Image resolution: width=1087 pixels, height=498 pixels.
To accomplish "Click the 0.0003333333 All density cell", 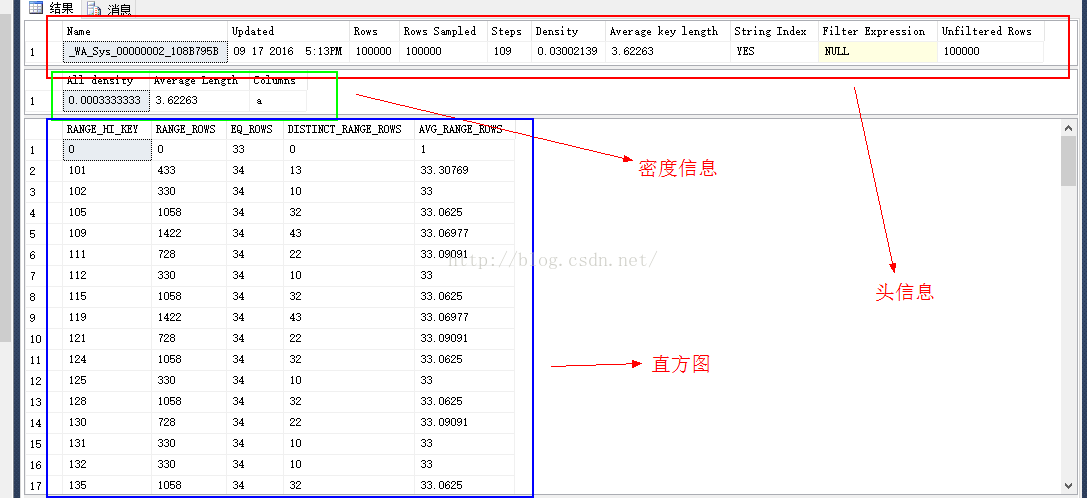I will (x=107, y=101).
